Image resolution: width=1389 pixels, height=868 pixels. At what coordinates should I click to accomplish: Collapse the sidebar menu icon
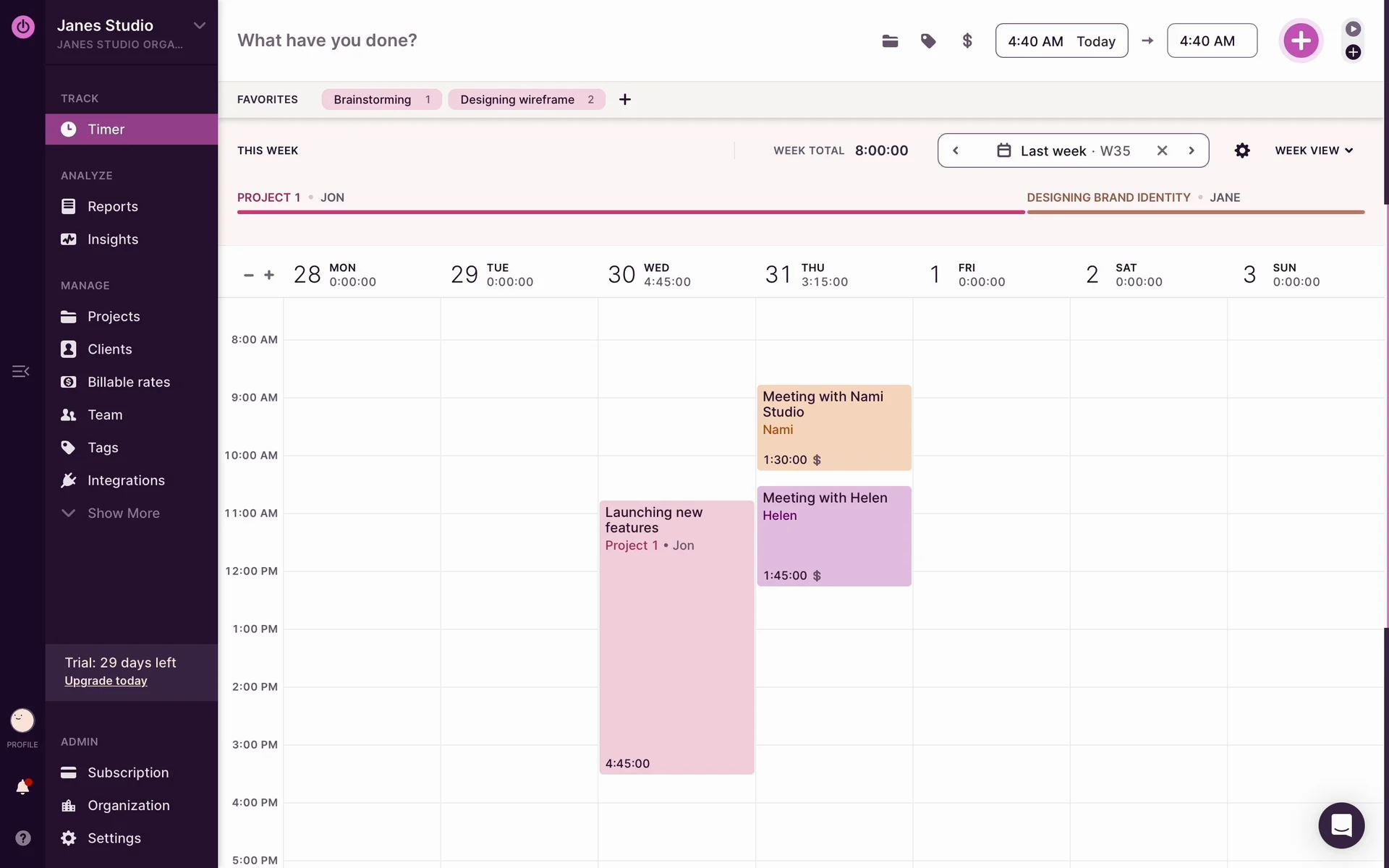(20, 371)
